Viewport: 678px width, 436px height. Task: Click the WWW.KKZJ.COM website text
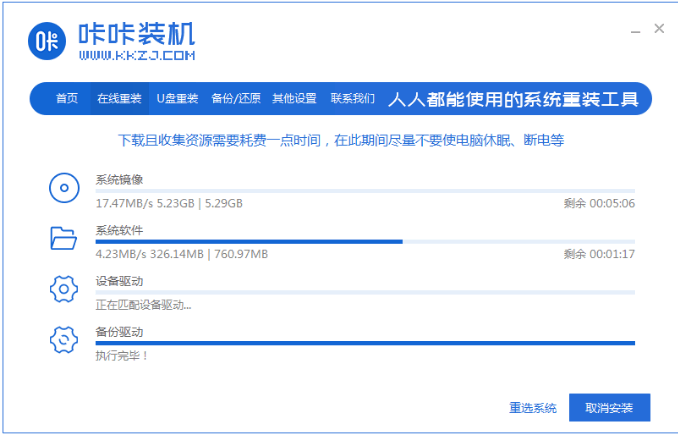coord(137,55)
